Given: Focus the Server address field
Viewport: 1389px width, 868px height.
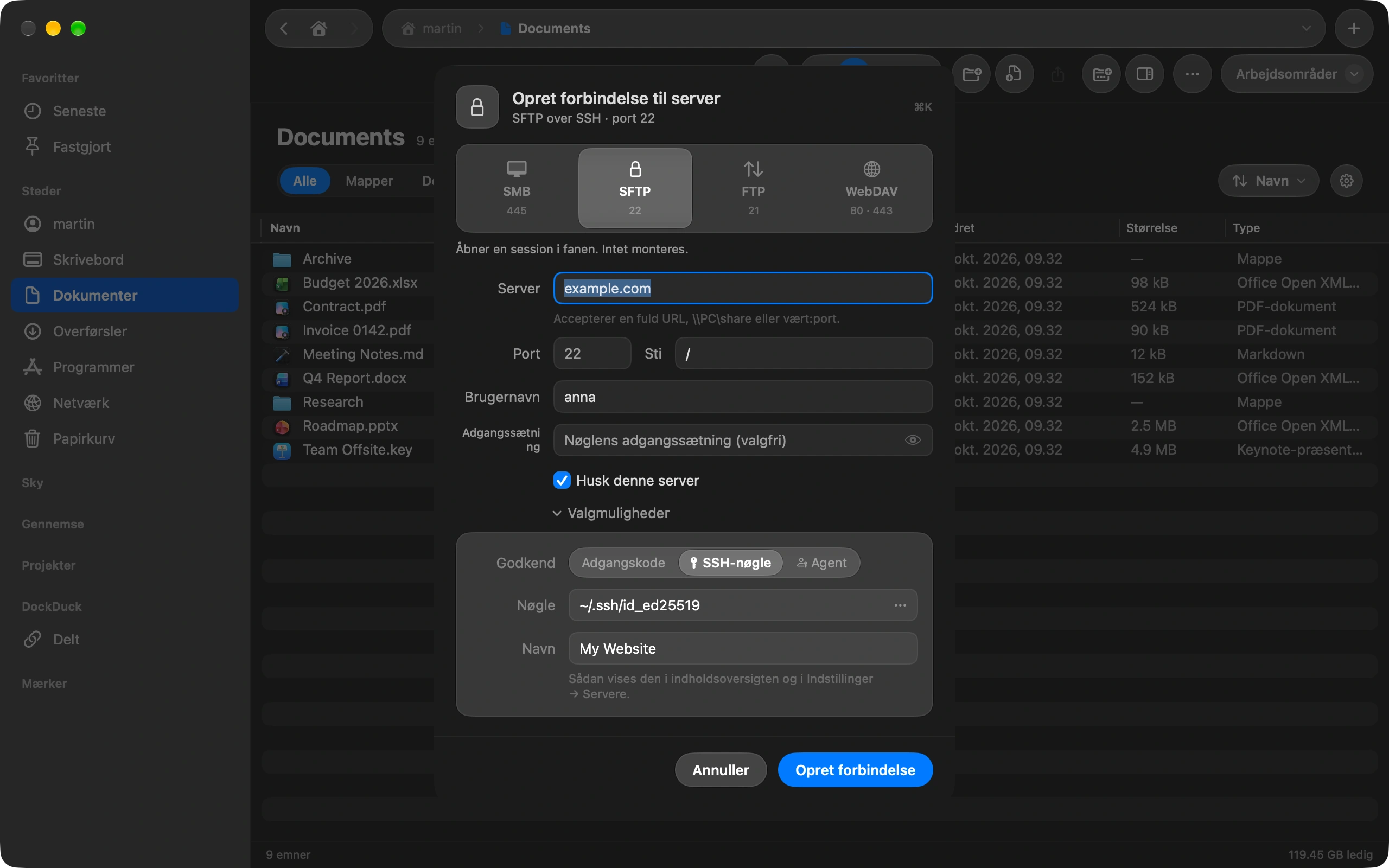Looking at the screenshot, I should click(x=743, y=288).
